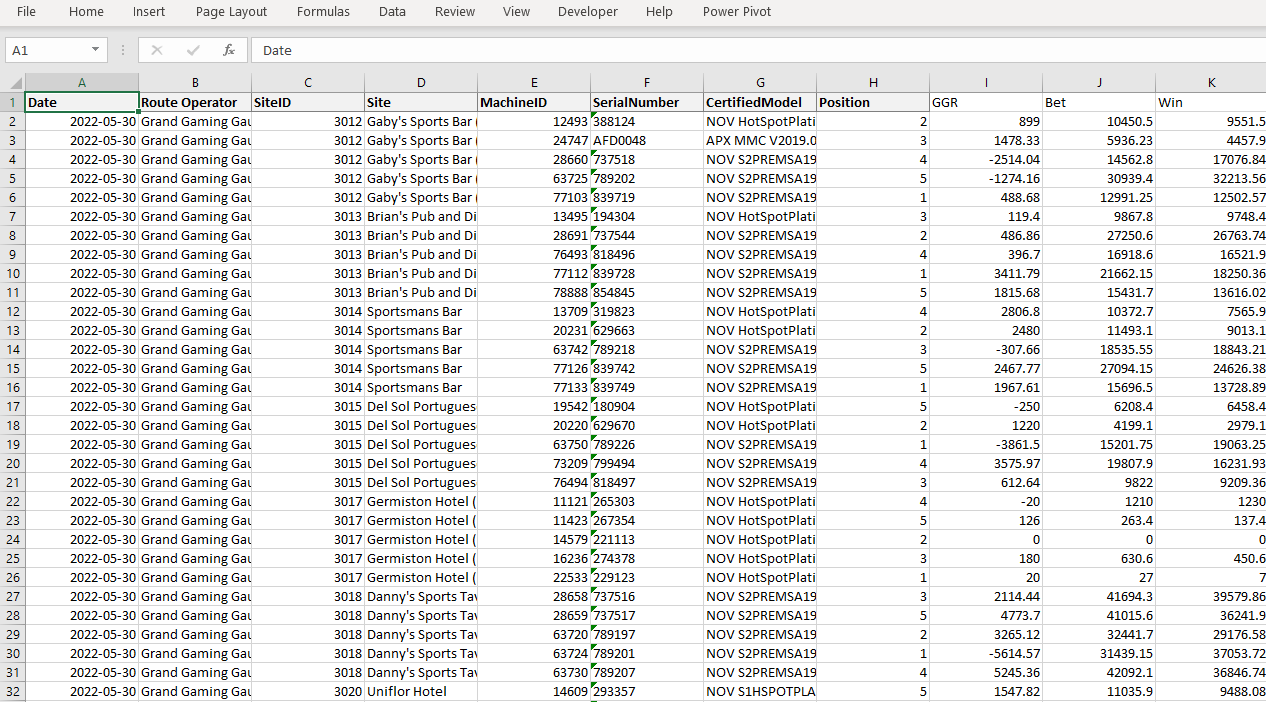Click the Bet header cell

[1099, 102]
